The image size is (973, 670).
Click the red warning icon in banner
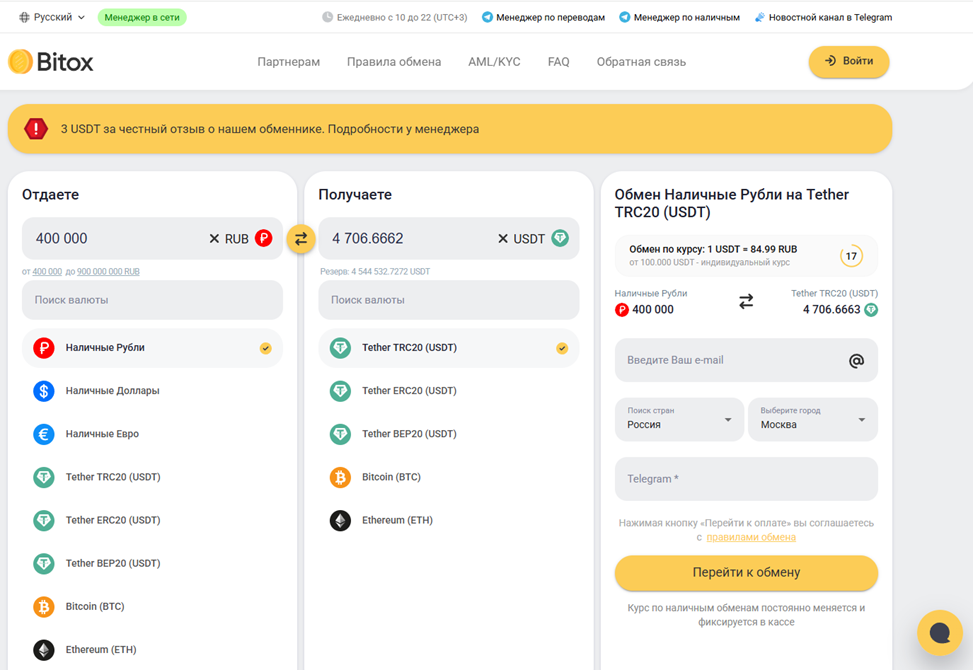point(36,129)
